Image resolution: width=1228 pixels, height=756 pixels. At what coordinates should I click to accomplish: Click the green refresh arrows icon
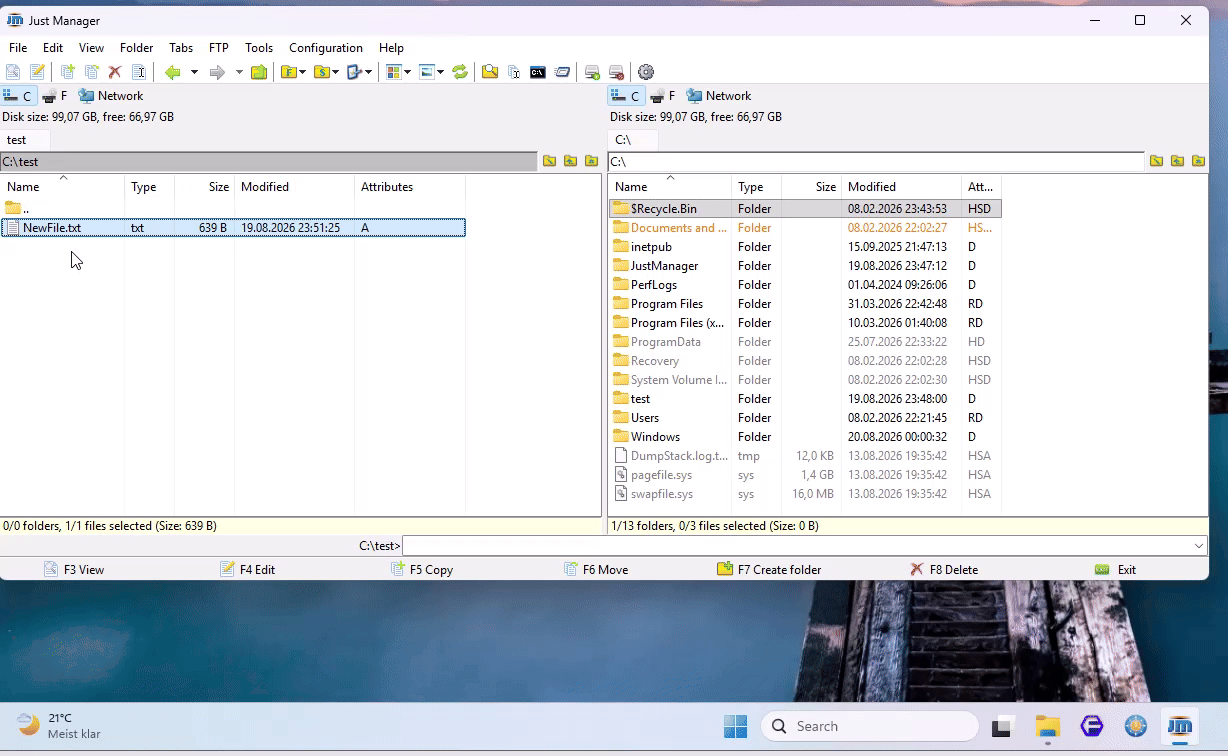tap(460, 72)
